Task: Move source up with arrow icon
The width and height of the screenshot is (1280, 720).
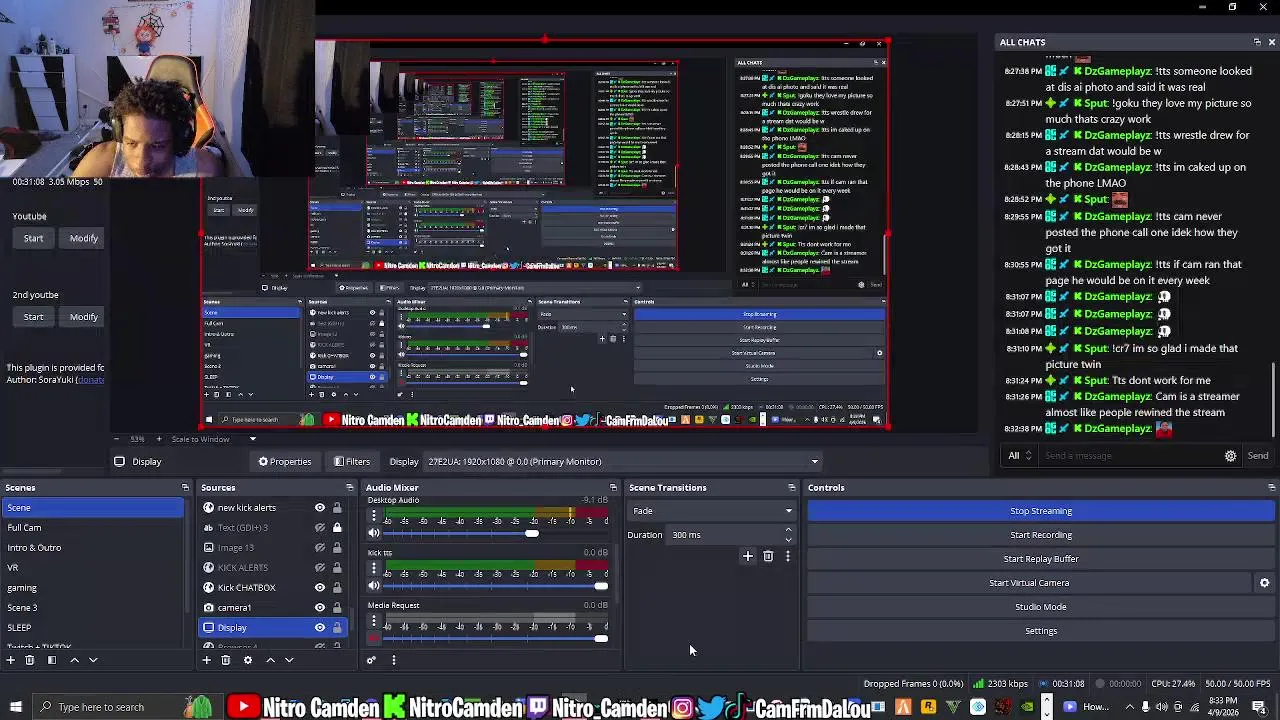Action: coord(270,660)
